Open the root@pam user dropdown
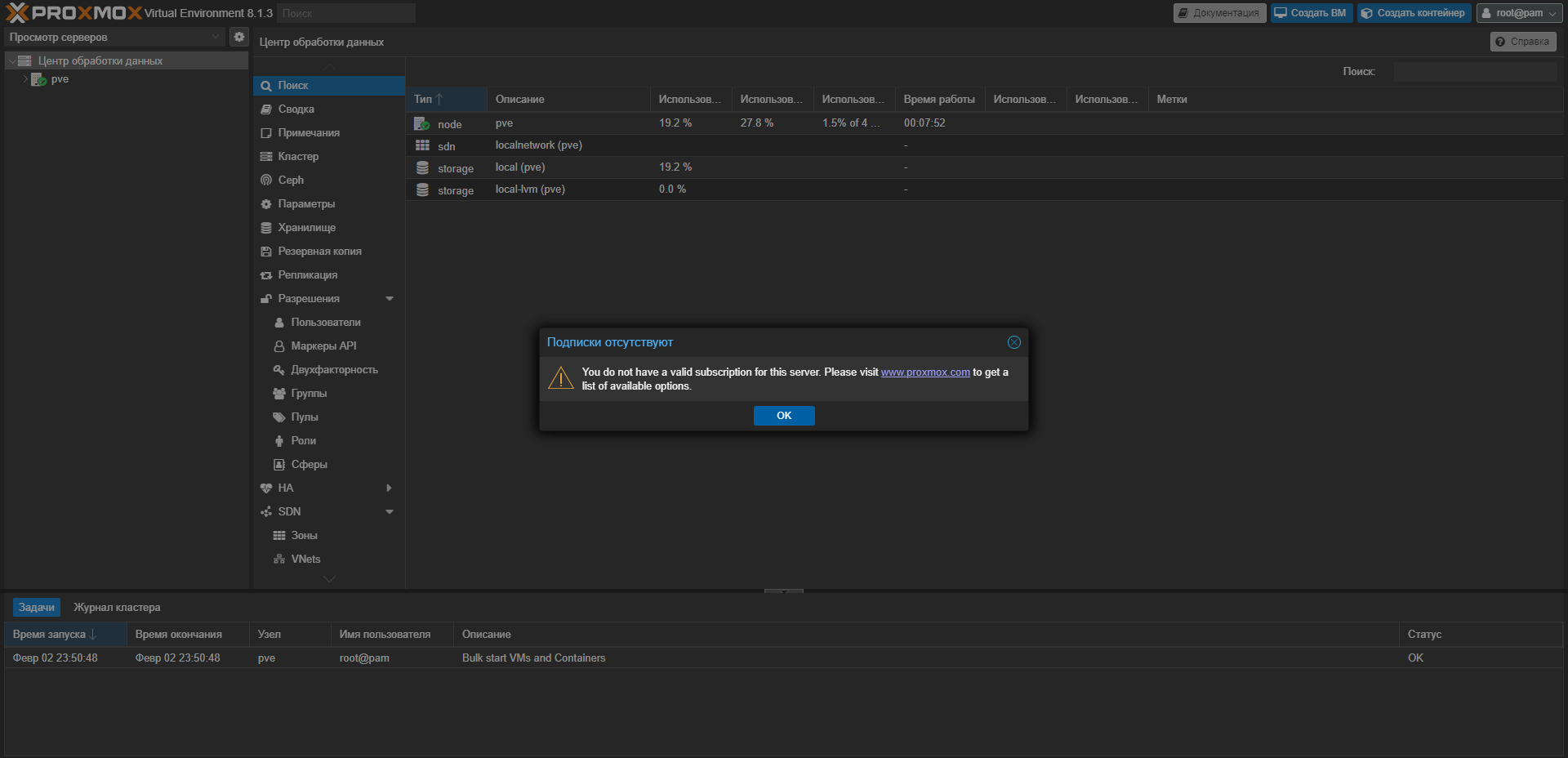Viewport: 1568px width, 758px height. tap(1519, 13)
